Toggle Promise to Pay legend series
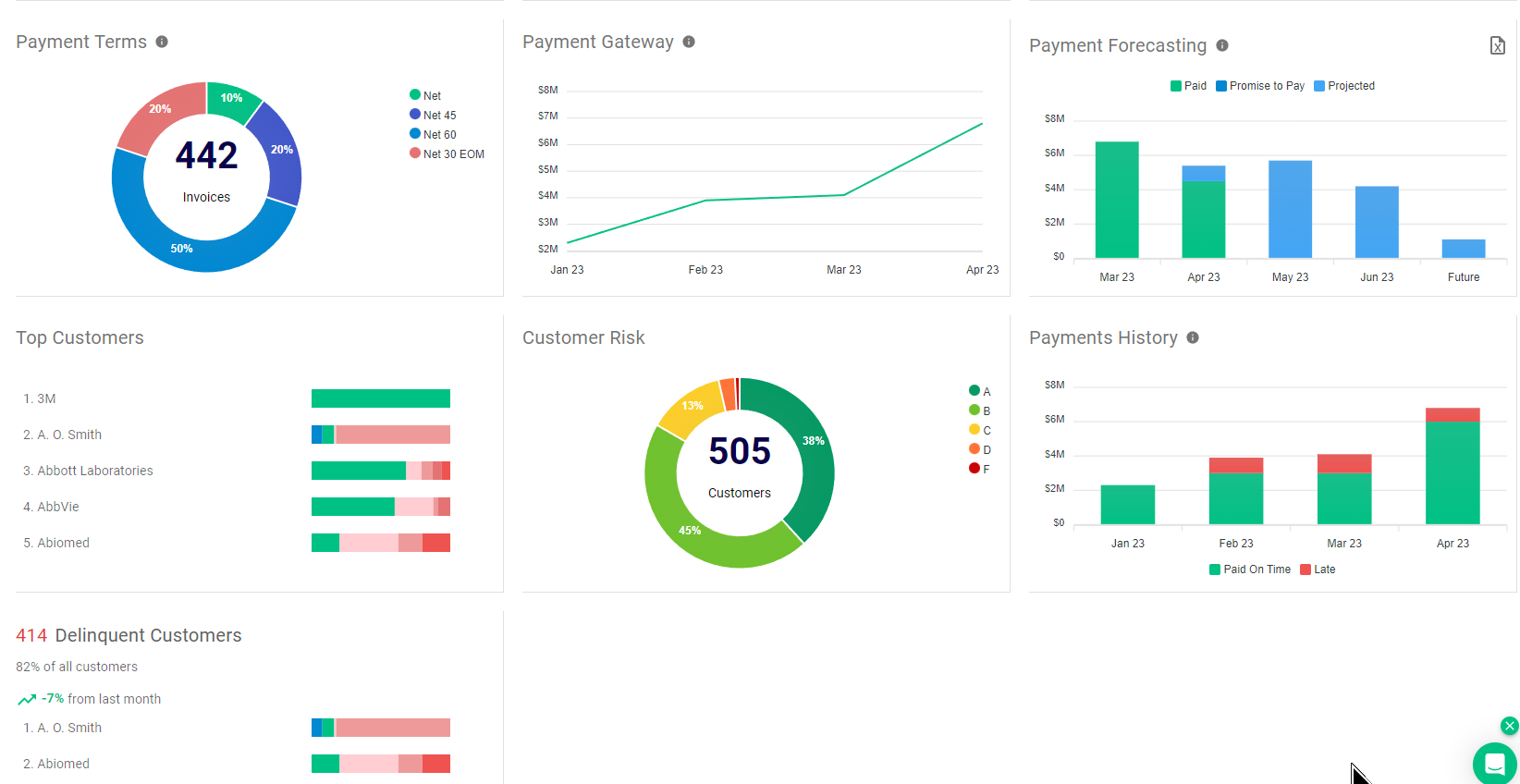 click(1259, 86)
